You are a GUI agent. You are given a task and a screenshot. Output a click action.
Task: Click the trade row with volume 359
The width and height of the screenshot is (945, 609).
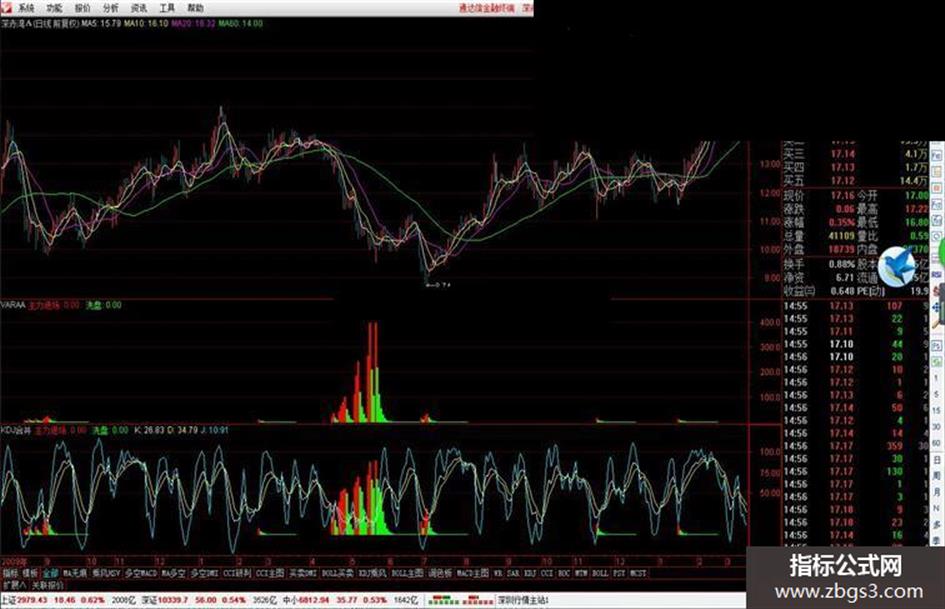[856, 446]
